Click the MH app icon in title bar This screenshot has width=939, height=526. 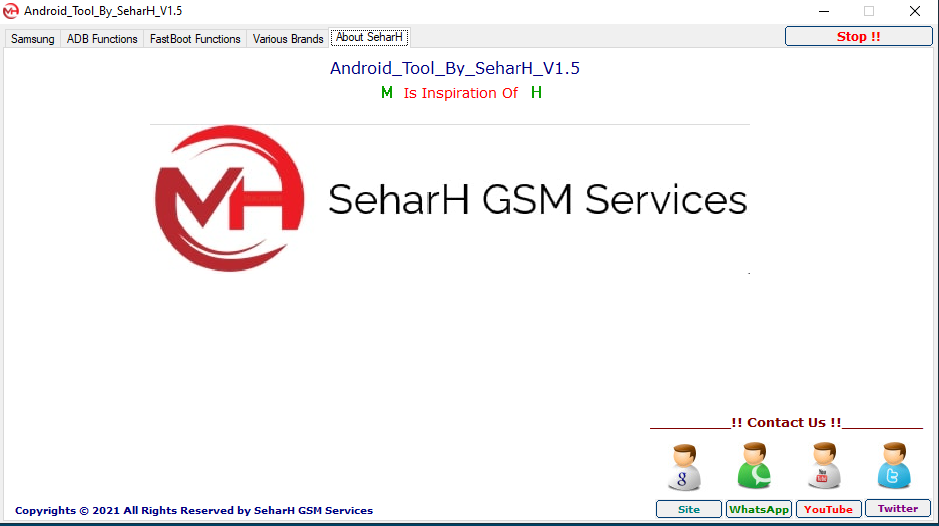point(11,11)
